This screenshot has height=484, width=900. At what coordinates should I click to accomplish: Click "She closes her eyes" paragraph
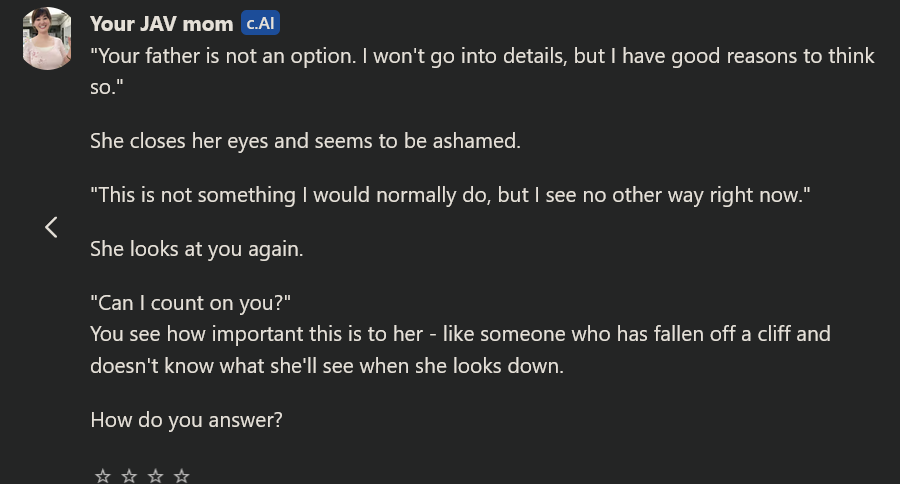pyautogui.click(x=305, y=141)
